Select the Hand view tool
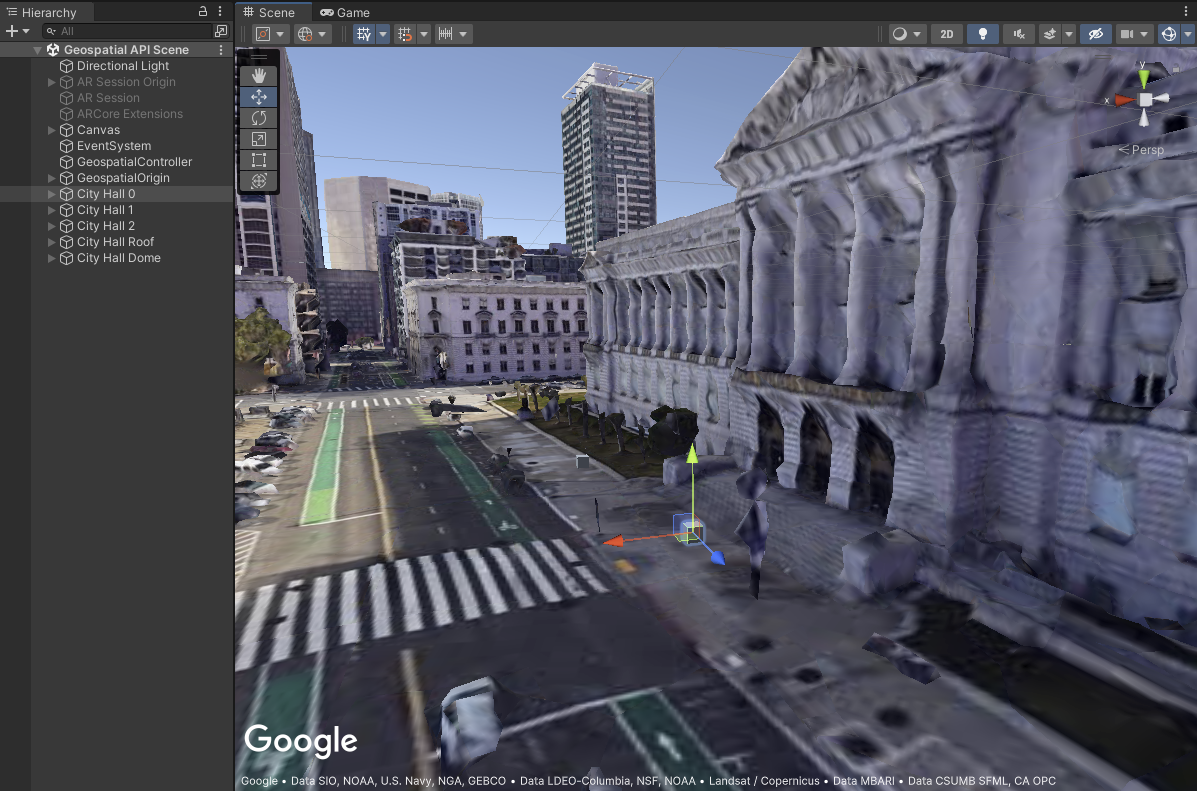 pyautogui.click(x=259, y=75)
